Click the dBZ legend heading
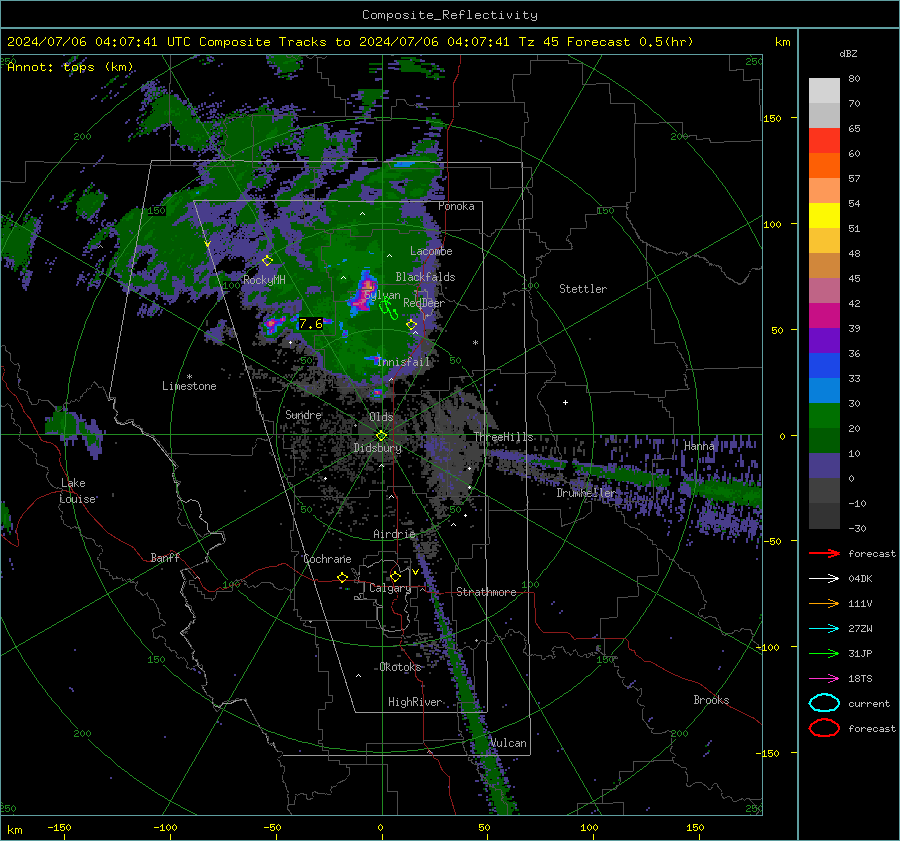 [848, 54]
